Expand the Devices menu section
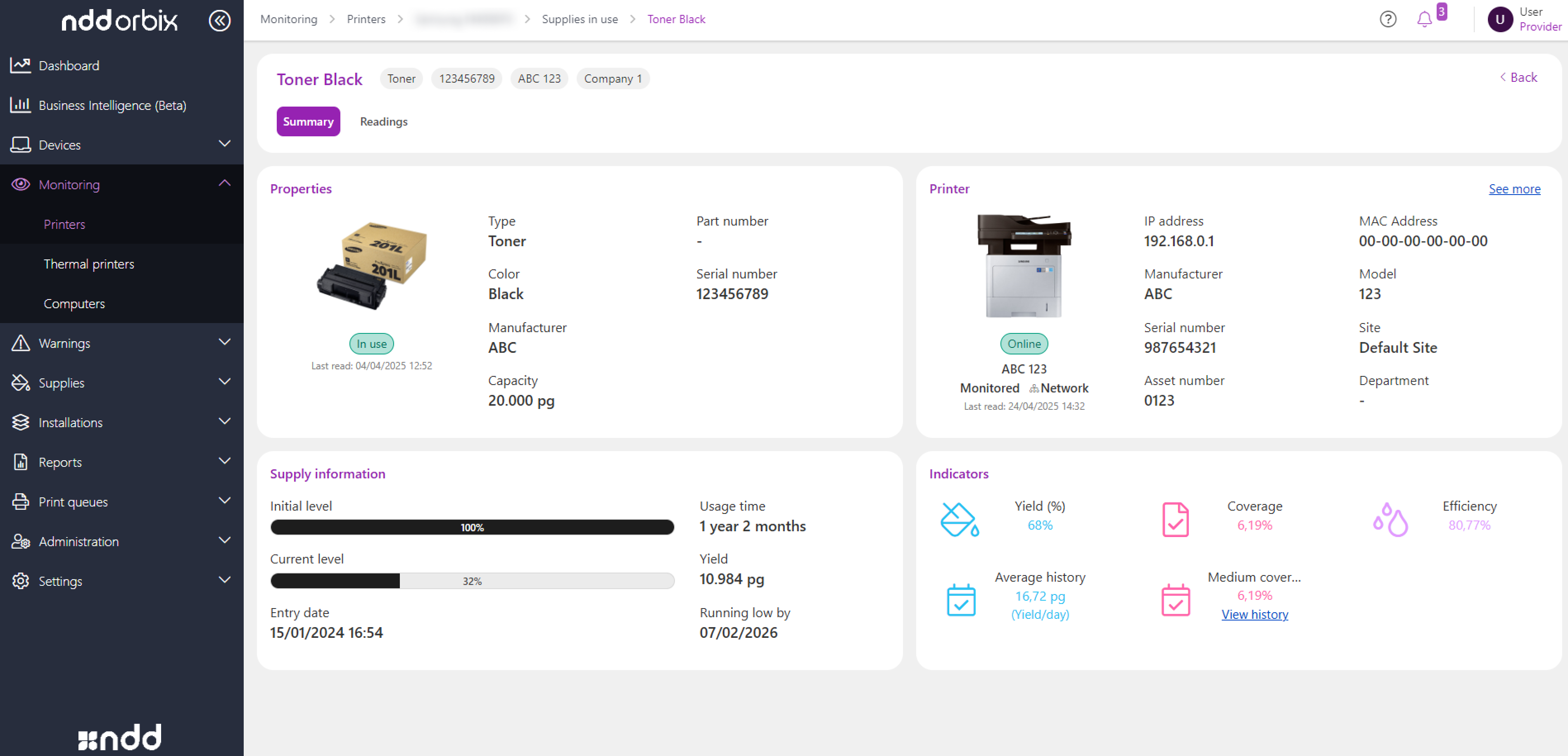The height and width of the screenshot is (756, 1568). (225, 144)
